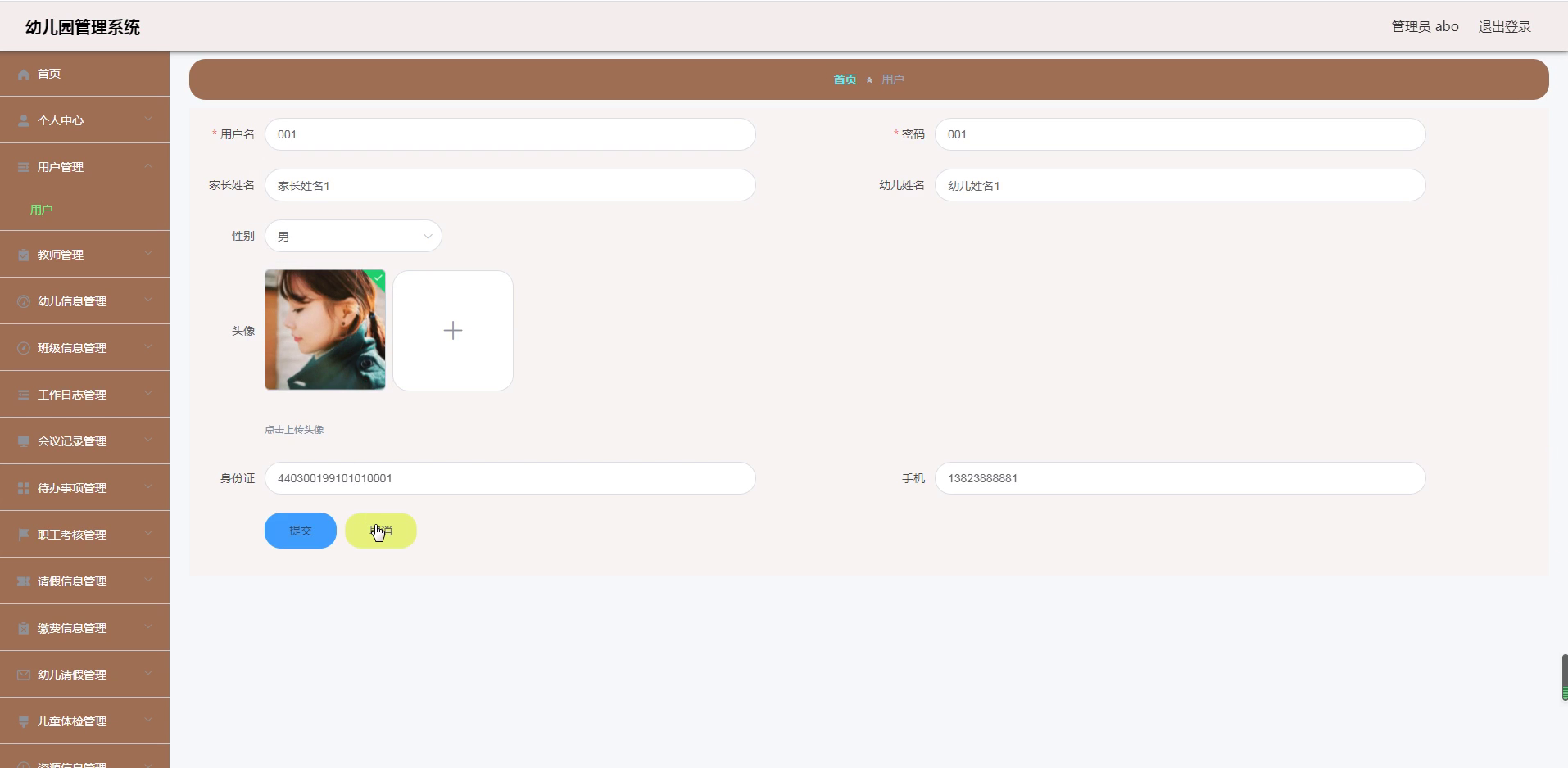Image resolution: width=1568 pixels, height=768 pixels.
Task: Click the 手机 input field
Action: point(1180,478)
